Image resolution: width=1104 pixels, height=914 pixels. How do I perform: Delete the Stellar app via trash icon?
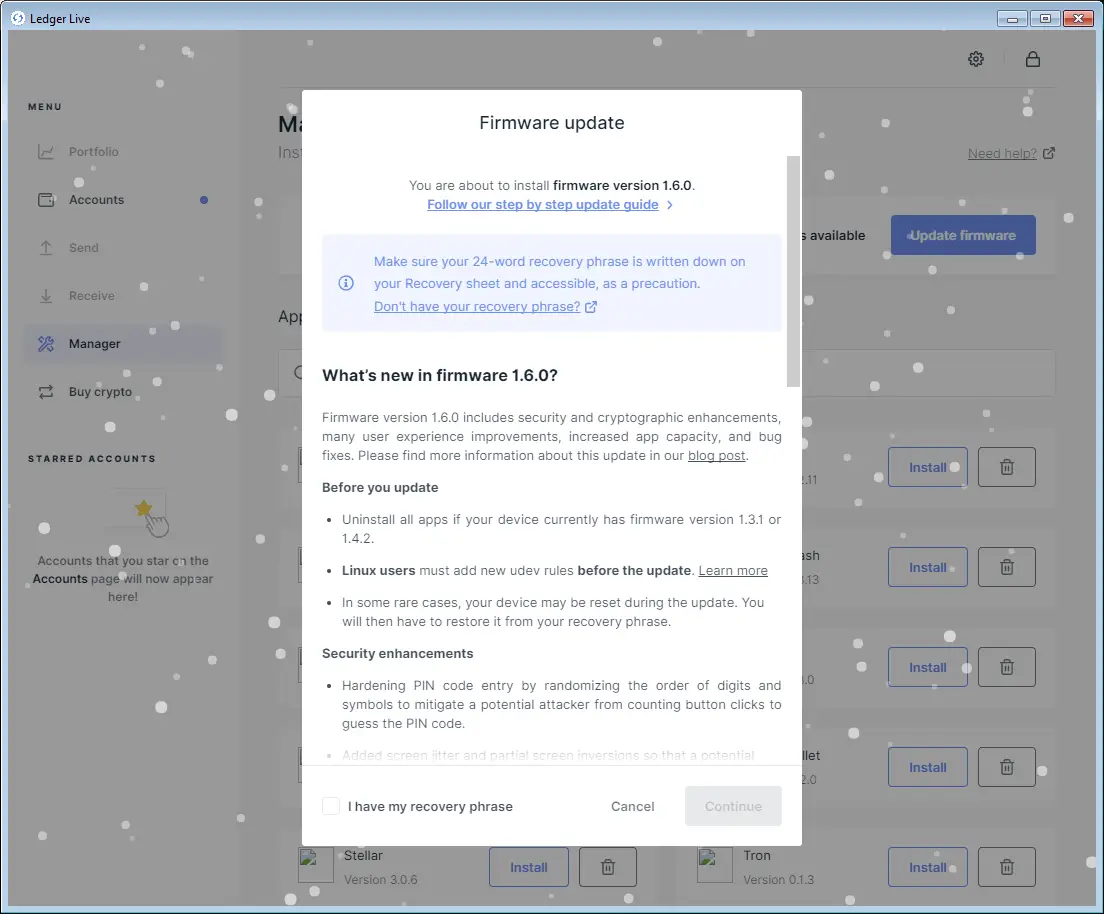pyautogui.click(x=608, y=868)
